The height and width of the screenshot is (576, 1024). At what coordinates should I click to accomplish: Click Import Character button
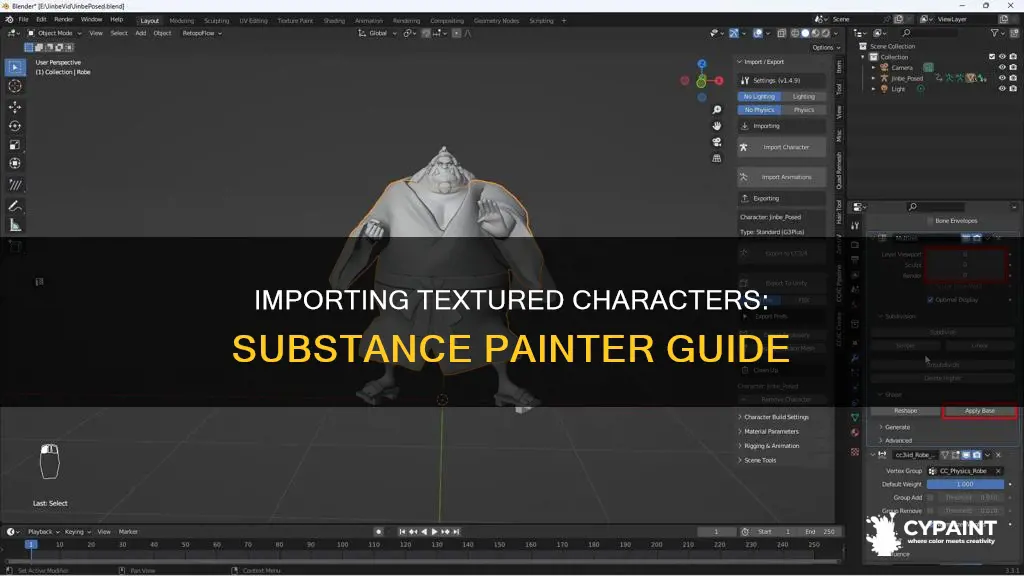[x=782, y=147]
